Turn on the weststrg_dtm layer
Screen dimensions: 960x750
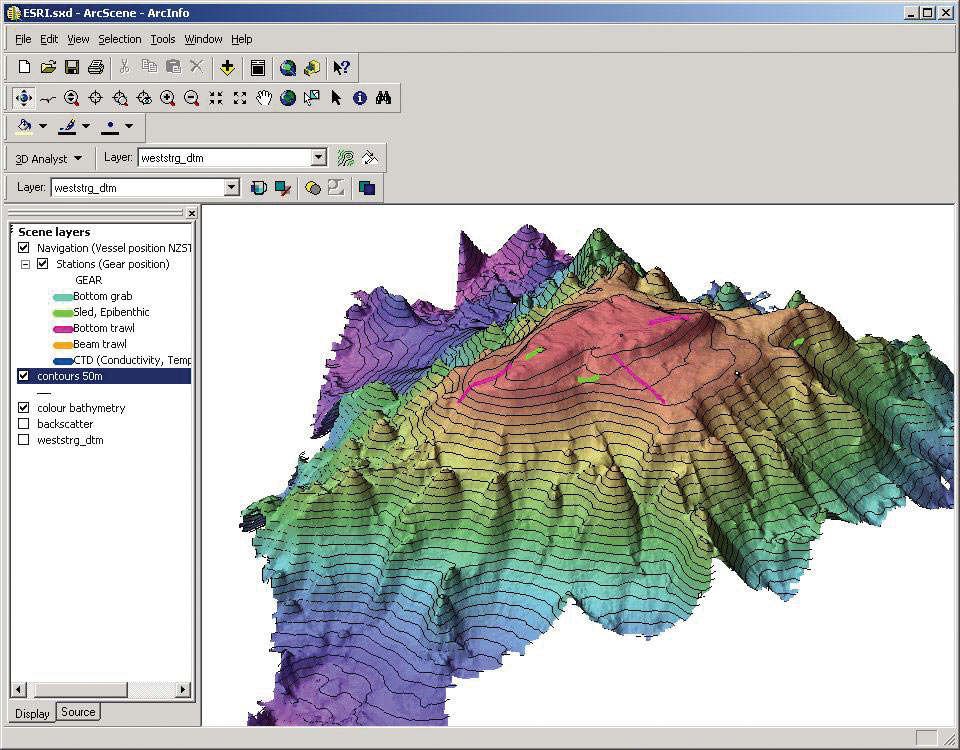(24, 440)
